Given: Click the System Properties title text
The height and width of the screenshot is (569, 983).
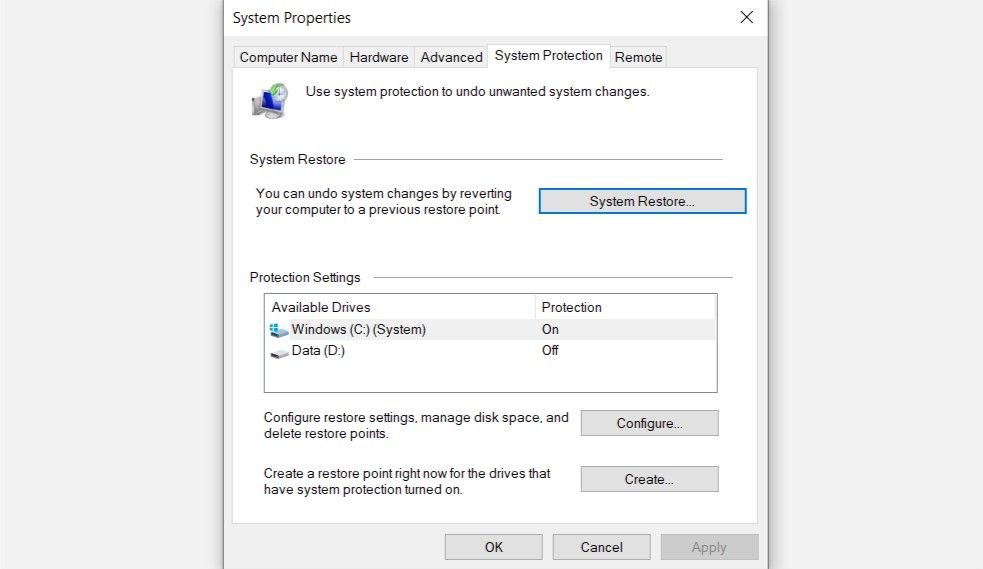Looking at the screenshot, I should (x=292, y=18).
